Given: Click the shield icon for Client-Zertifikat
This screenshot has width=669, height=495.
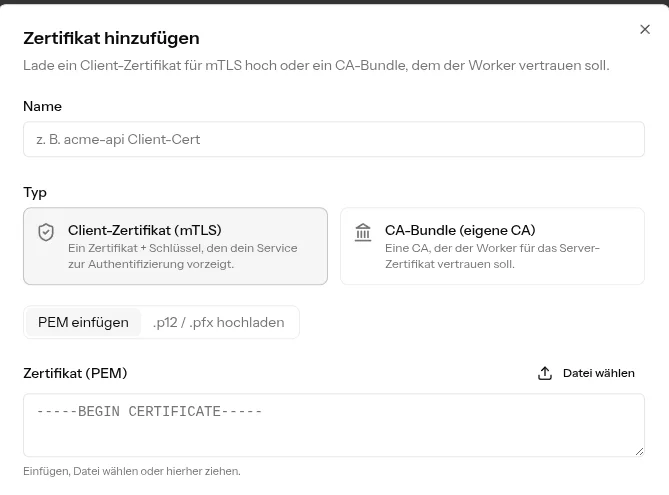Looking at the screenshot, I should click(46, 233).
